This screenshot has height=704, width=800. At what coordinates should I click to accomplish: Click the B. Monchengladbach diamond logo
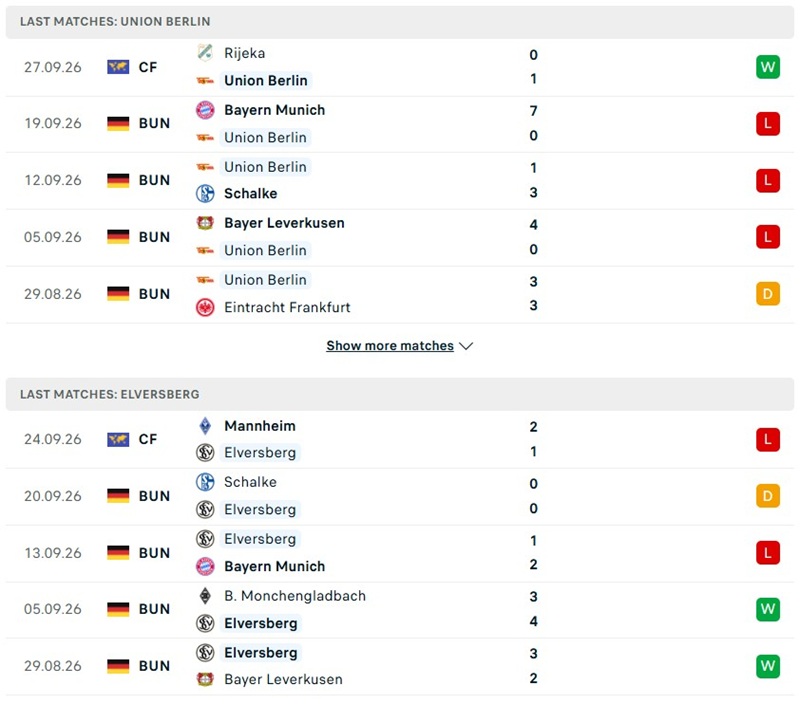205,596
